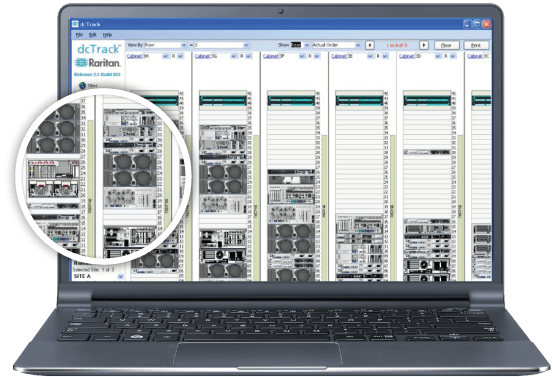Click the Release 2.1 Build text
This screenshot has height=377, width=553.
[97, 74]
